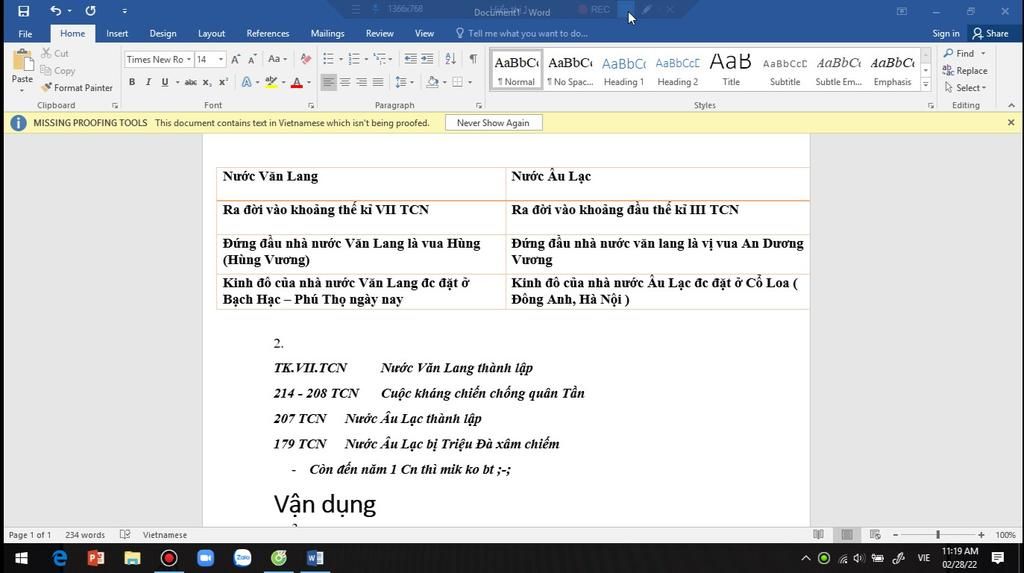Switch to Read Mode view
The height and width of the screenshot is (573, 1024).
pyautogui.click(x=818, y=534)
